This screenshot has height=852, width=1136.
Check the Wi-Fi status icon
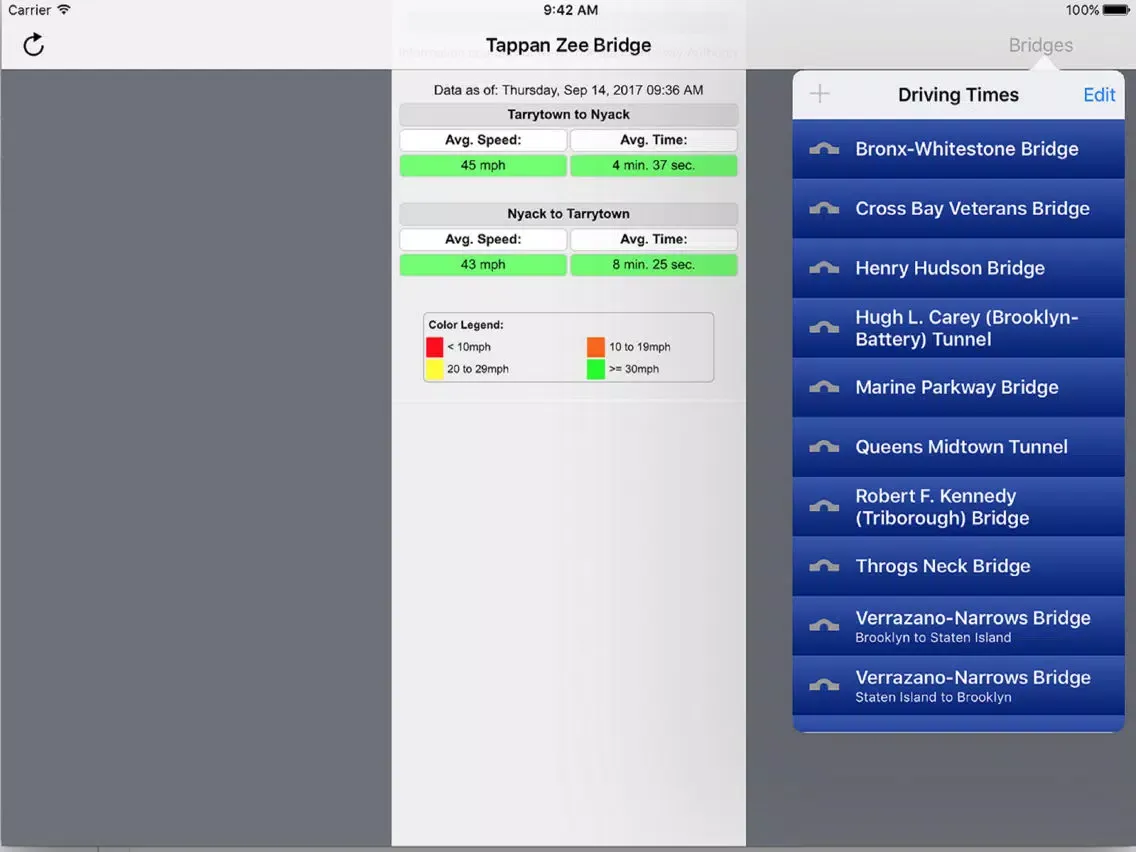click(64, 9)
